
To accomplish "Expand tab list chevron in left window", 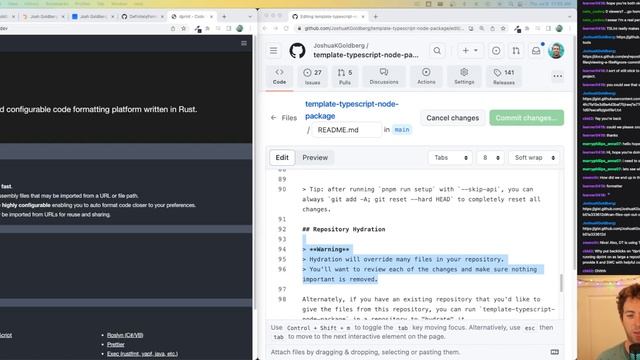I will (x=250, y=17).
